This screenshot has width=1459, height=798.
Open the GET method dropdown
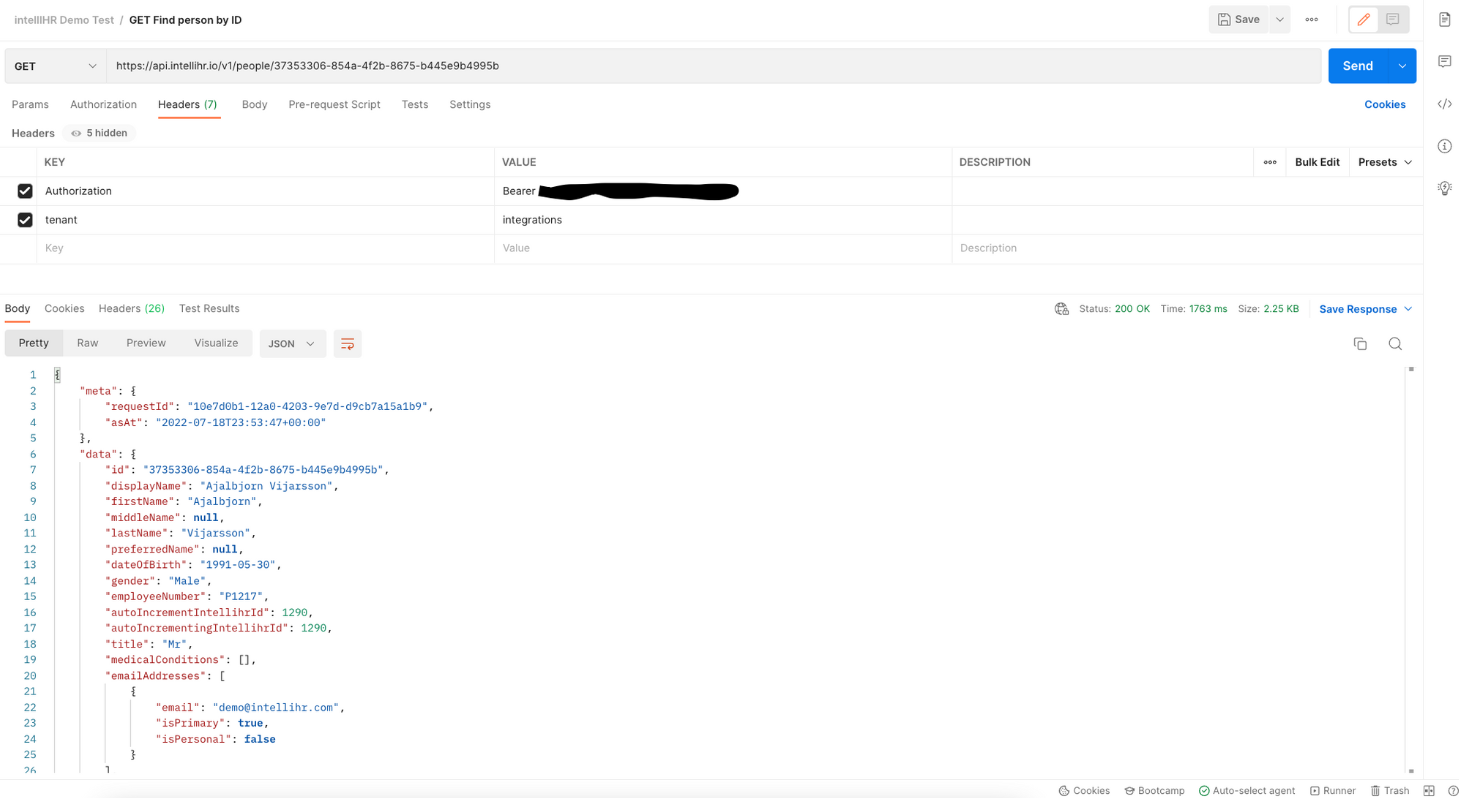click(x=55, y=66)
